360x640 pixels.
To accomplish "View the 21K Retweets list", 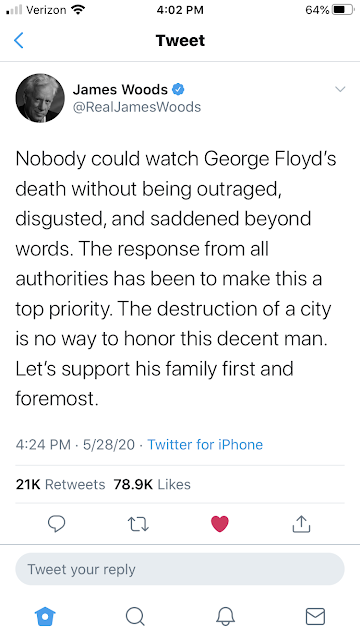I will [x=60, y=484].
